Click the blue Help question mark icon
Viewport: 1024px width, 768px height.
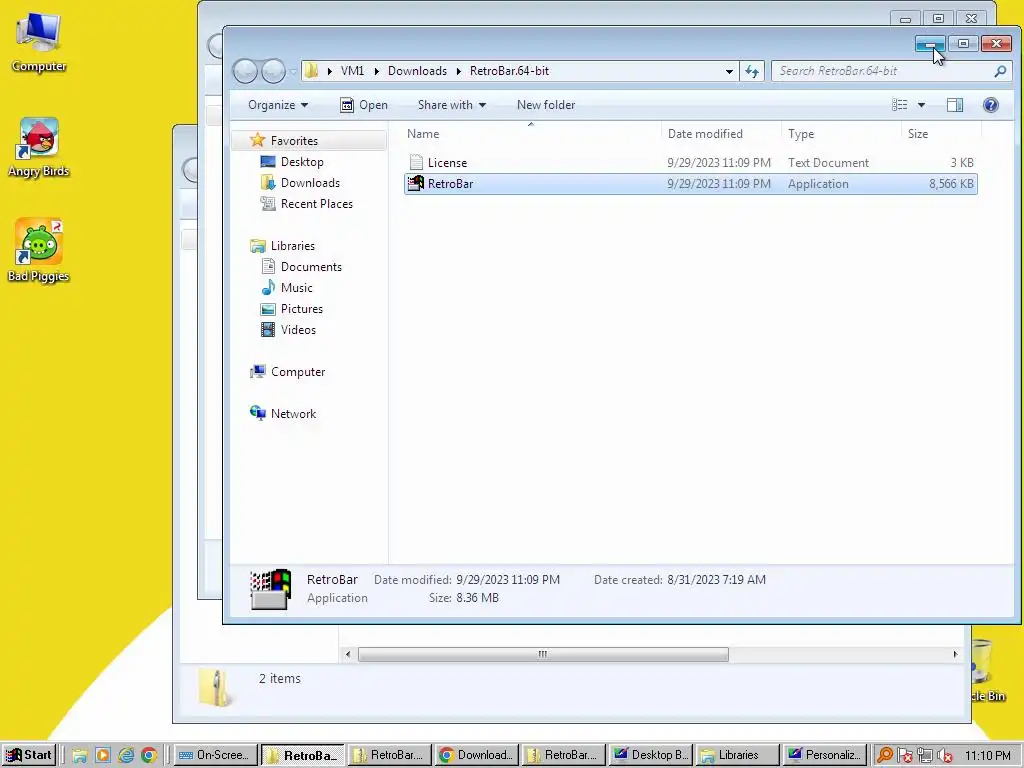click(x=991, y=104)
